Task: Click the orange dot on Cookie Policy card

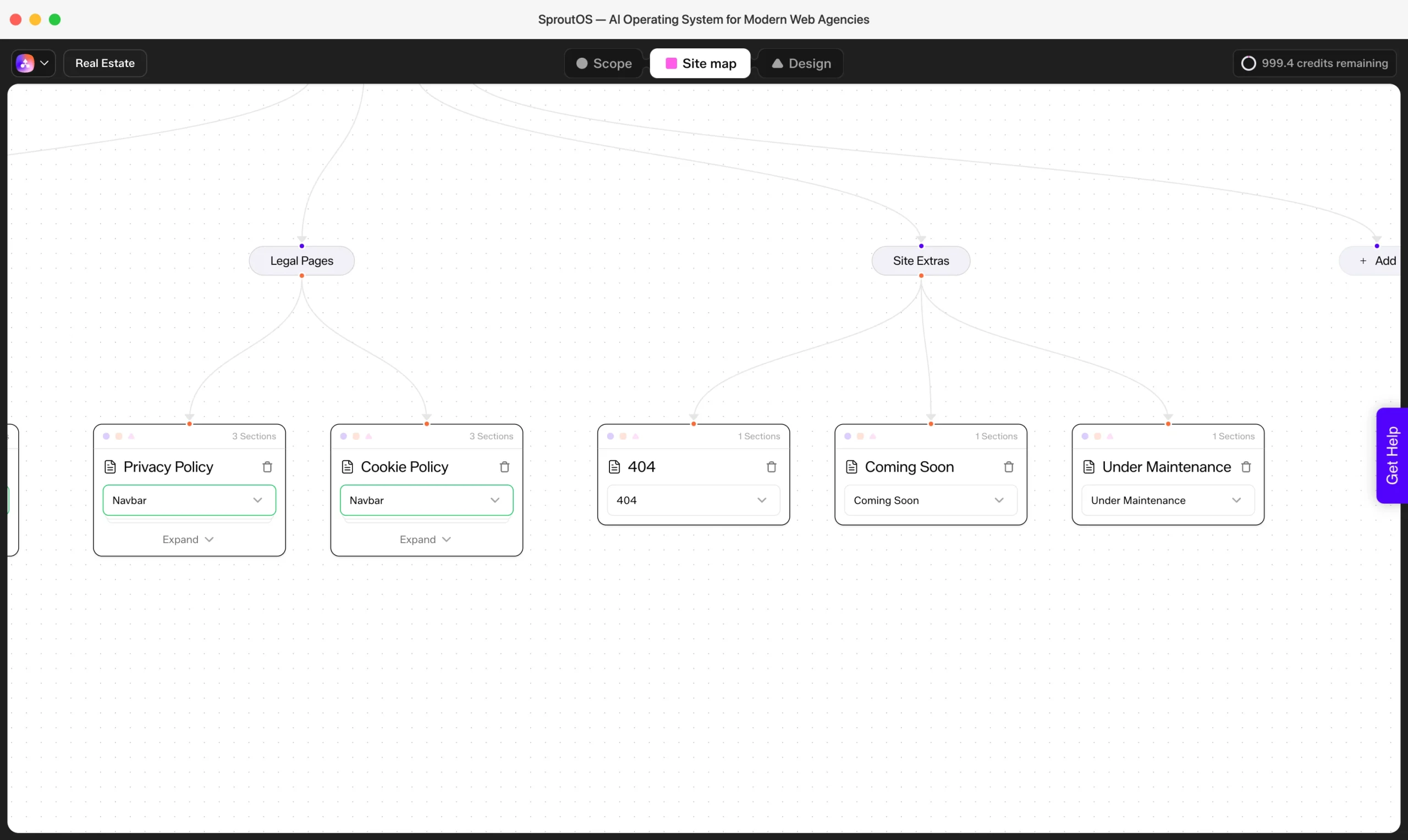Action: click(x=356, y=436)
